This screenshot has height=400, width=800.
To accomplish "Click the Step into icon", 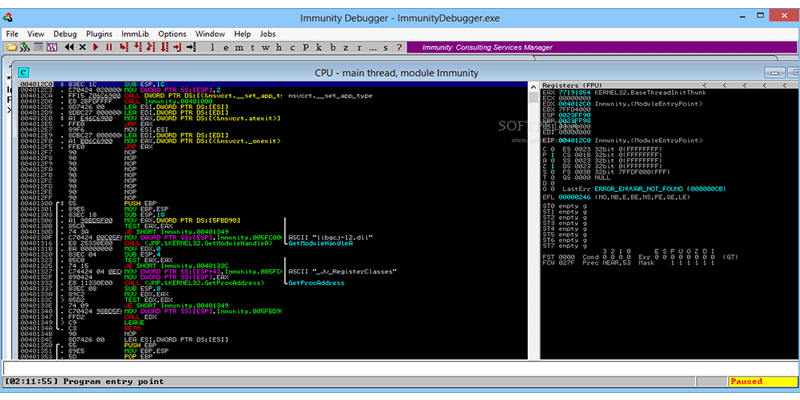I will [x=123, y=47].
